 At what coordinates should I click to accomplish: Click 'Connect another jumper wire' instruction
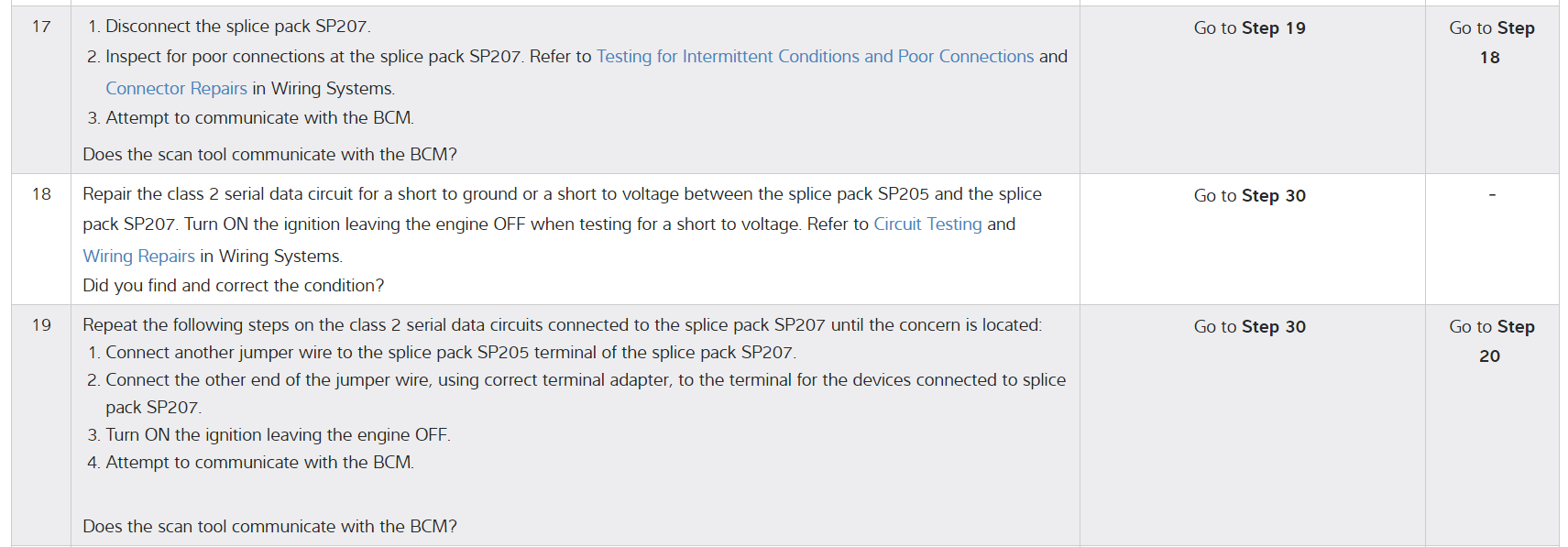450,353
